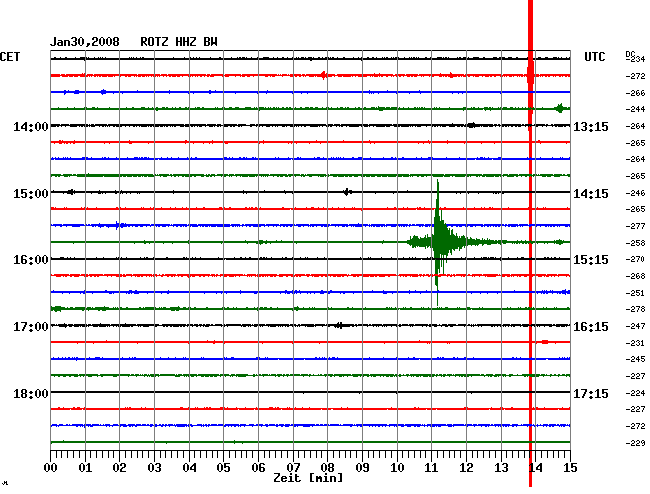Select the 16:00 CET time label

coord(31,260)
